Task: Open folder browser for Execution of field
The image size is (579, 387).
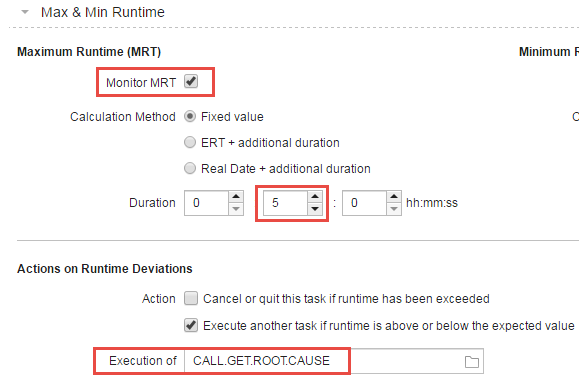Action: [x=472, y=362]
